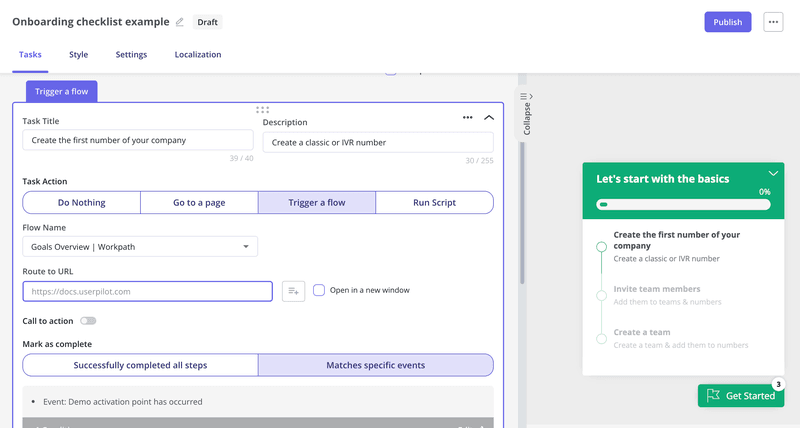Click the Create a team & add them description
Viewport: 800px width, 428px height.
pos(681,345)
